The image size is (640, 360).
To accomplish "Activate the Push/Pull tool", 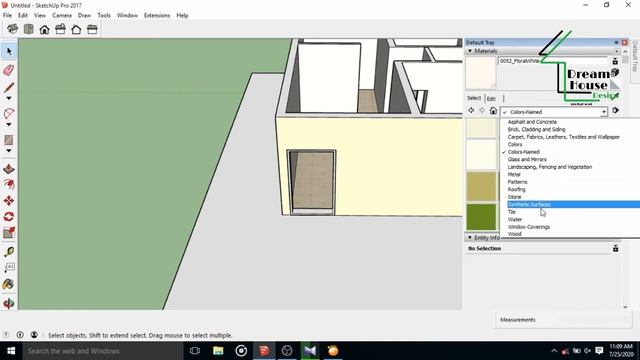I will 9,169.
